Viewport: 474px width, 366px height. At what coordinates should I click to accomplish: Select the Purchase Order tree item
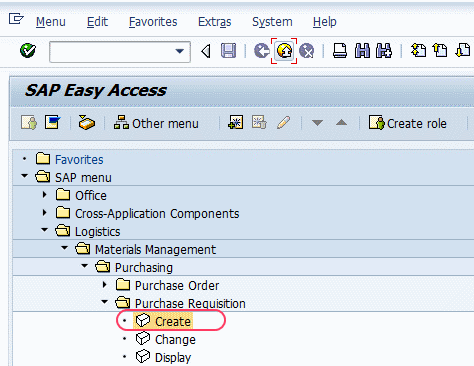[177, 286]
